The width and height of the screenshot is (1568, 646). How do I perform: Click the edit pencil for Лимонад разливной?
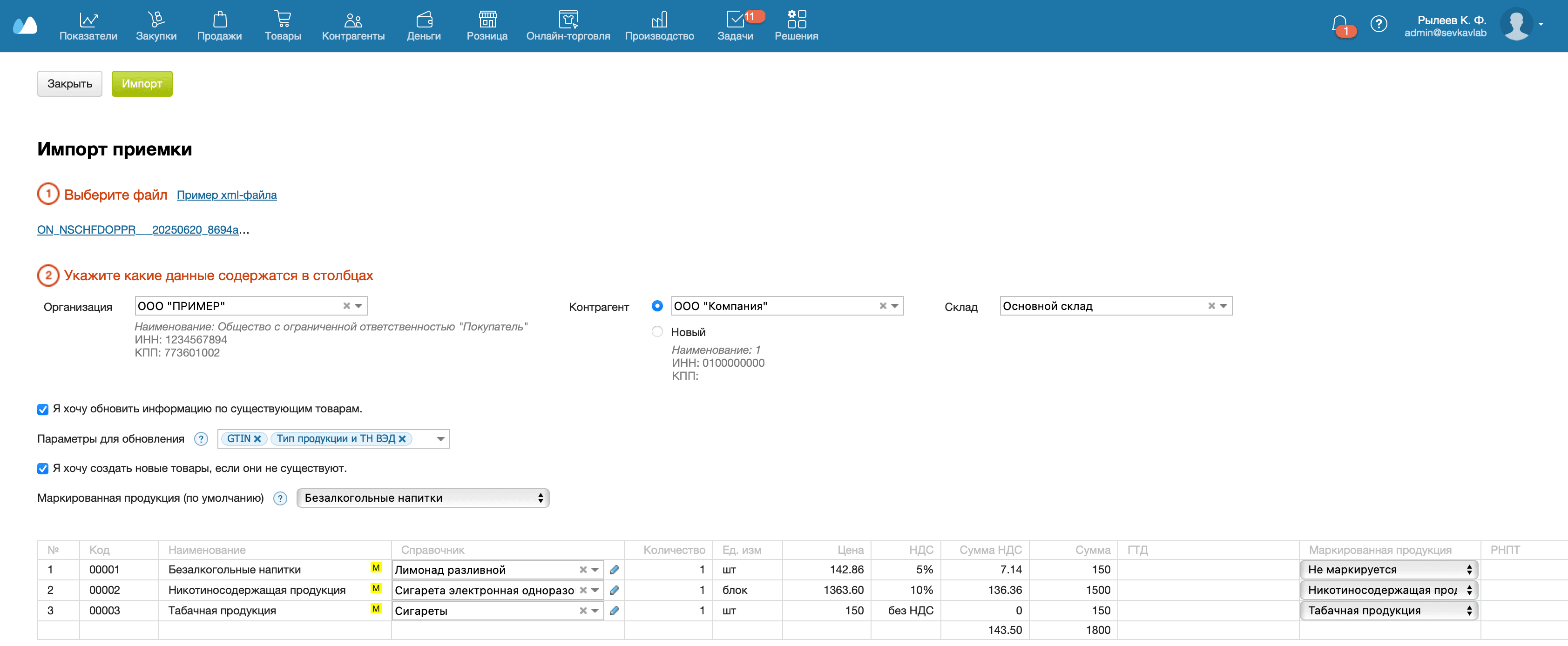(614, 570)
